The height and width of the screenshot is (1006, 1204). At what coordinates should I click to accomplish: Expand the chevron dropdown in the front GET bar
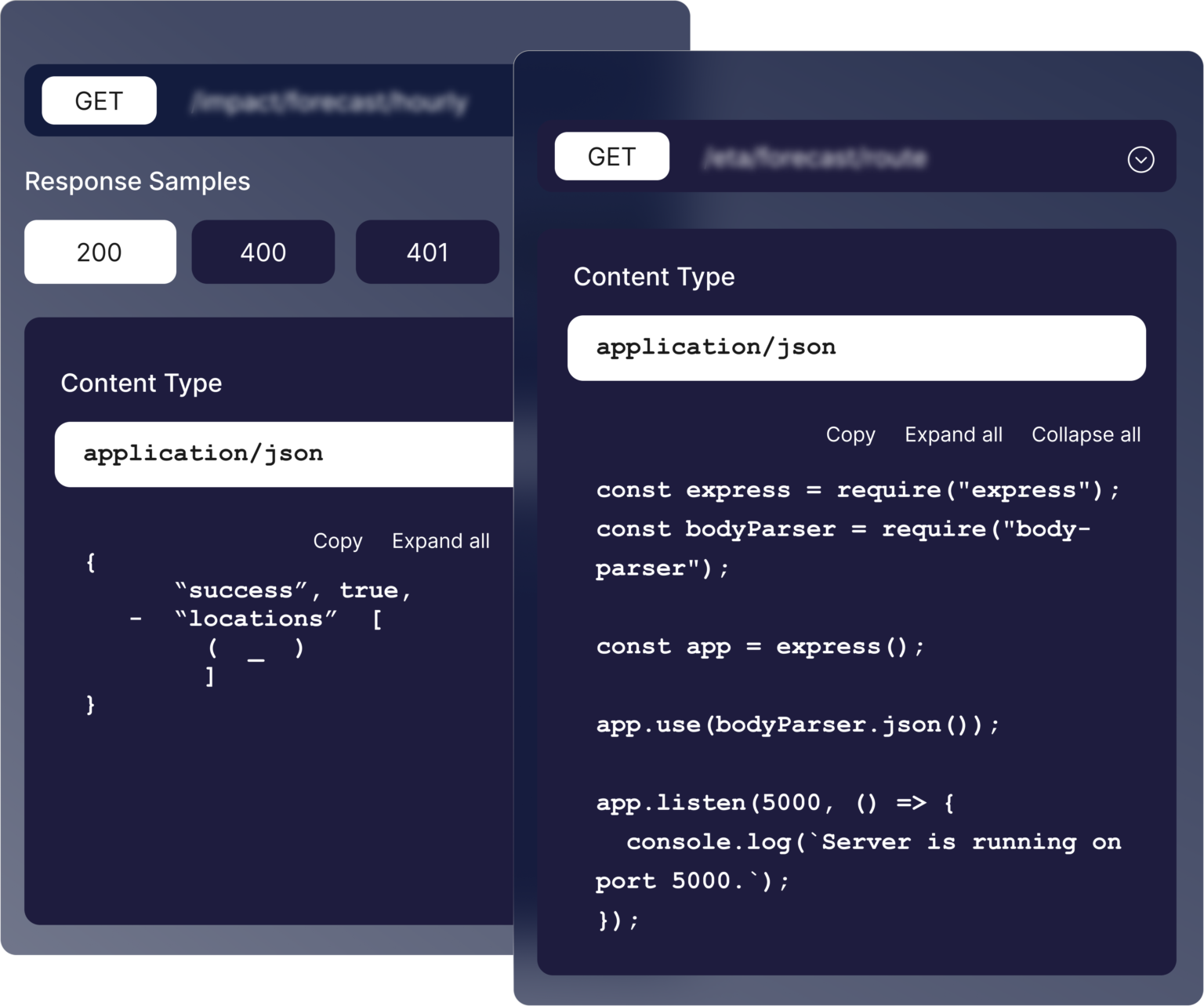(x=1141, y=159)
